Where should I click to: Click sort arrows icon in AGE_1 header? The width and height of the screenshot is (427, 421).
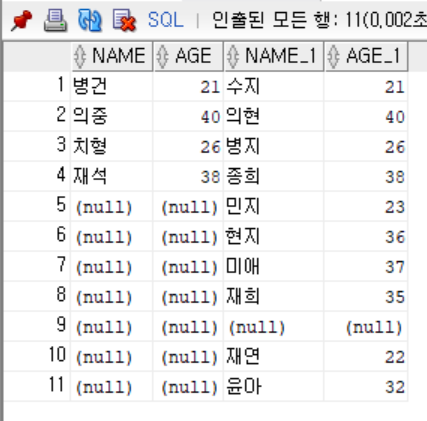pos(333,56)
